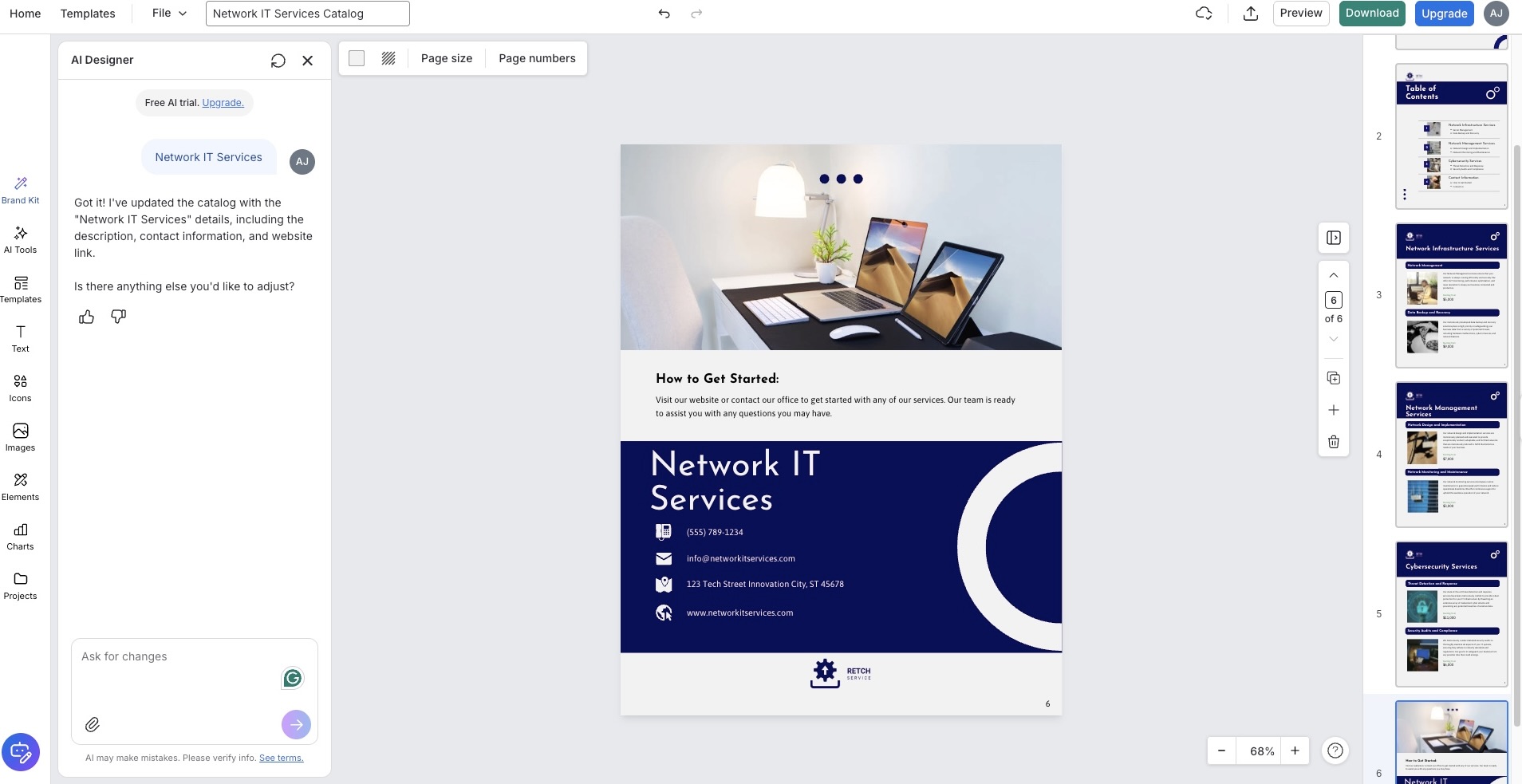The width and height of the screenshot is (1522, 784).
Task: Select the Table of Contents page thumbnail
Action: pos(1451,136)
